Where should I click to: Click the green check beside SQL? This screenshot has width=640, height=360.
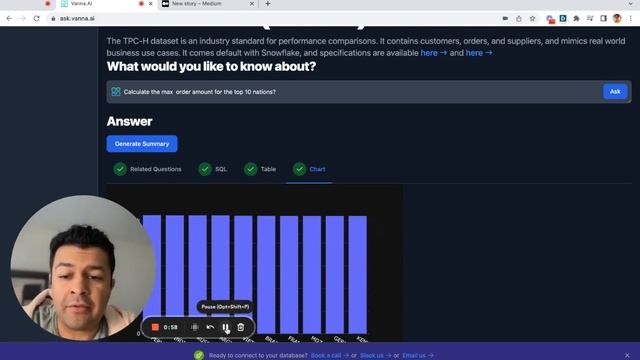pyautogui.click(x=205, y=169)
